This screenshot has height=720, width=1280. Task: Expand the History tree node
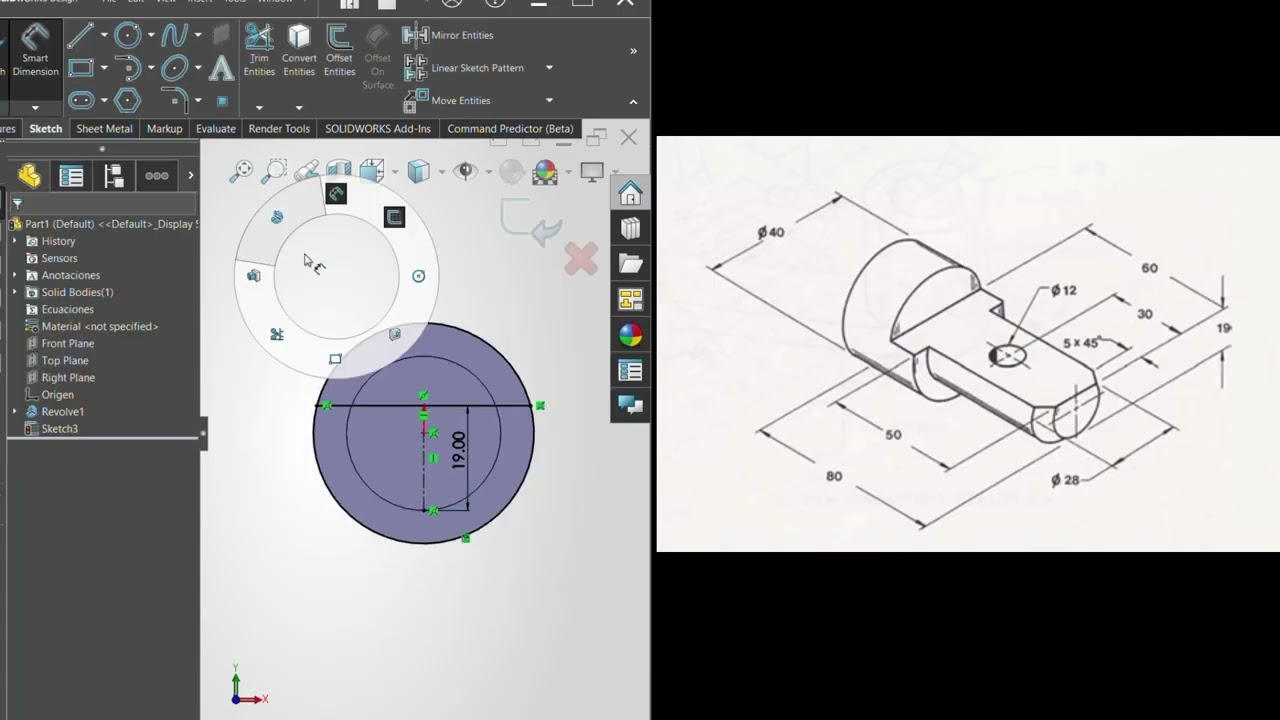click(x=15, y=241)
